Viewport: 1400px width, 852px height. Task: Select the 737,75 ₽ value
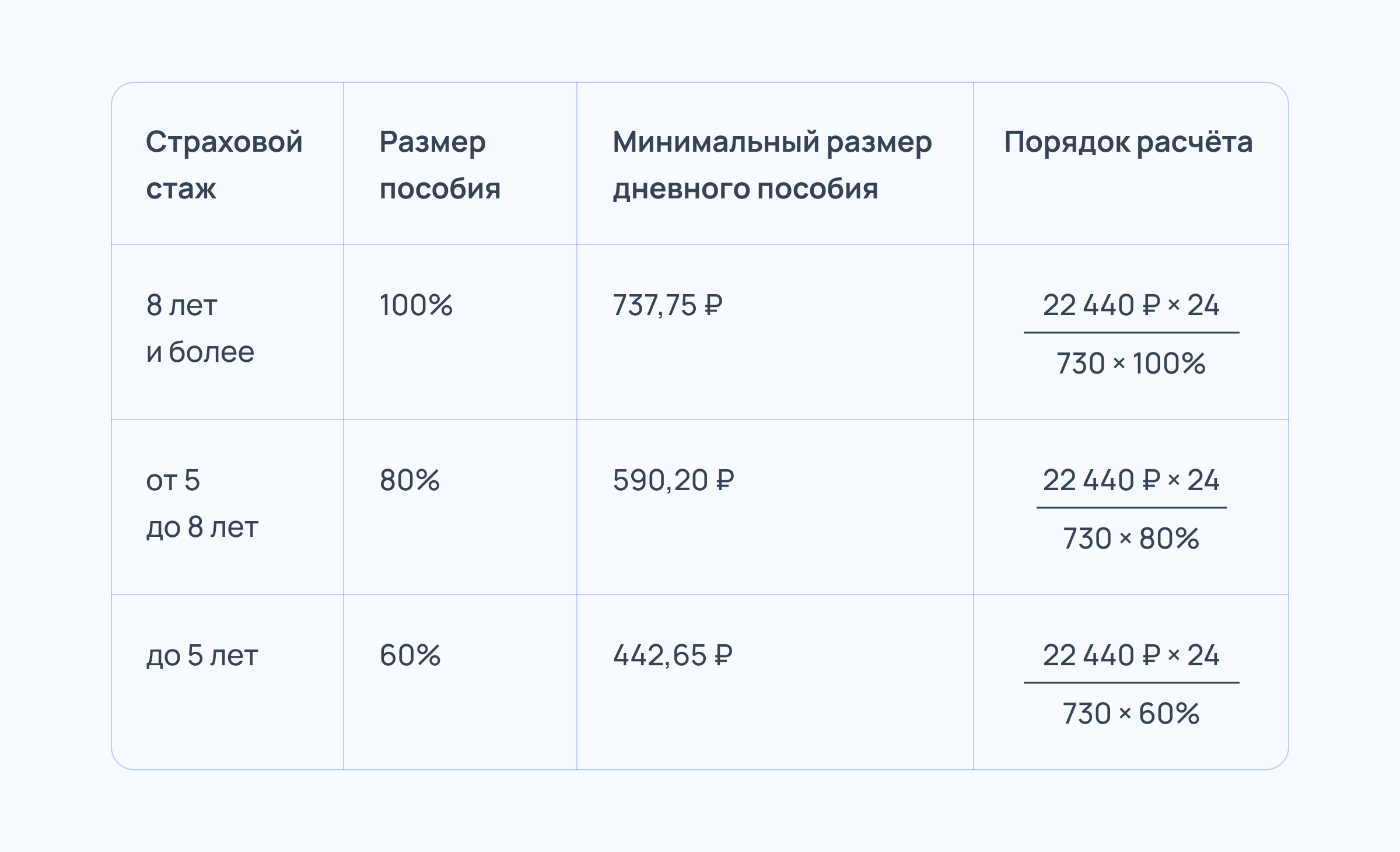tap(668, 305)
